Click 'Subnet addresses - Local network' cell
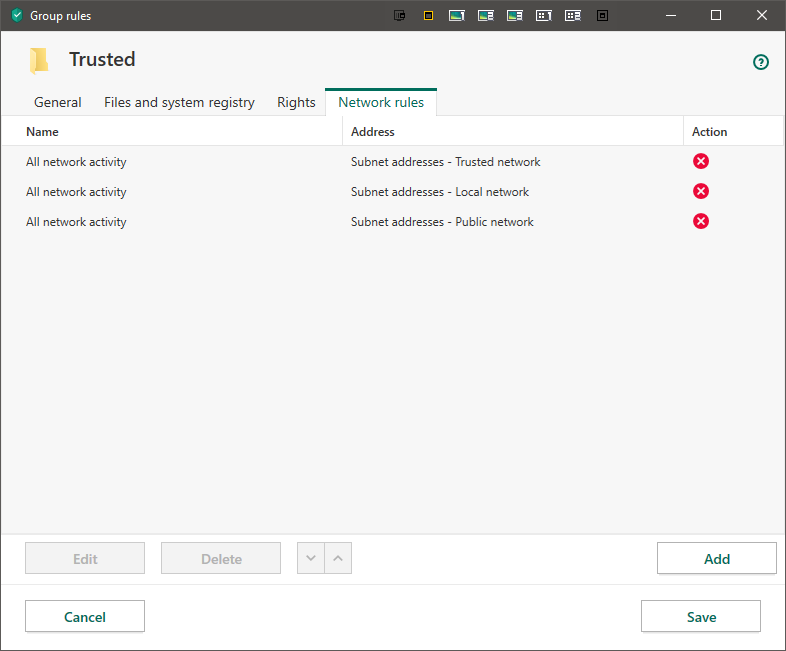786x651 pixels. (440, 192)
